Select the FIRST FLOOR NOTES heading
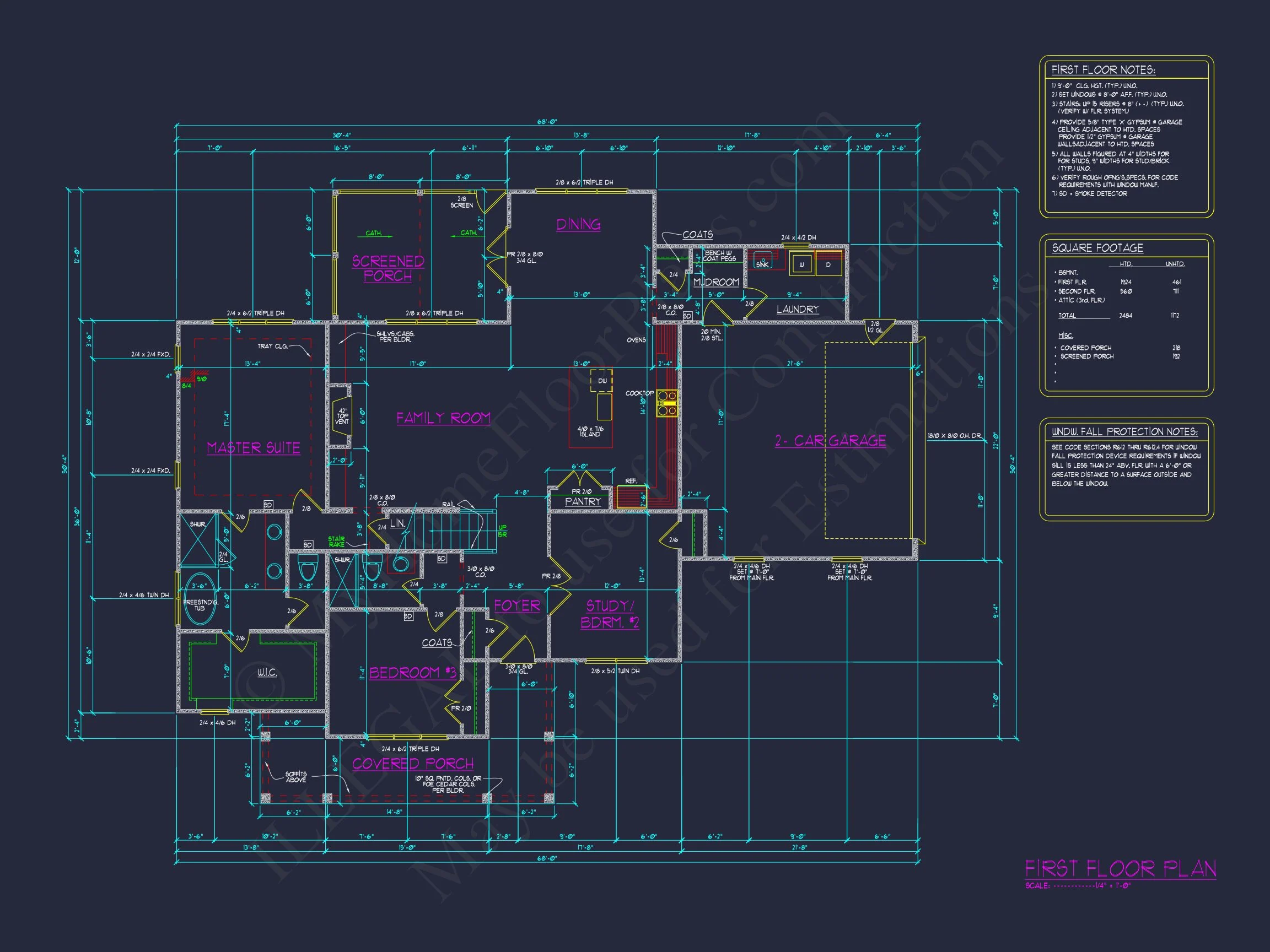 tap(1103, 70)
